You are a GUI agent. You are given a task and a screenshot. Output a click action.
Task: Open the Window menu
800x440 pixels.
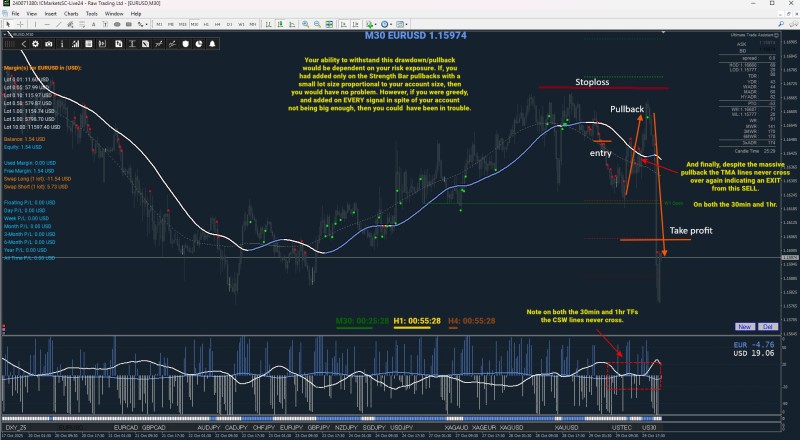tap(114, 14)
